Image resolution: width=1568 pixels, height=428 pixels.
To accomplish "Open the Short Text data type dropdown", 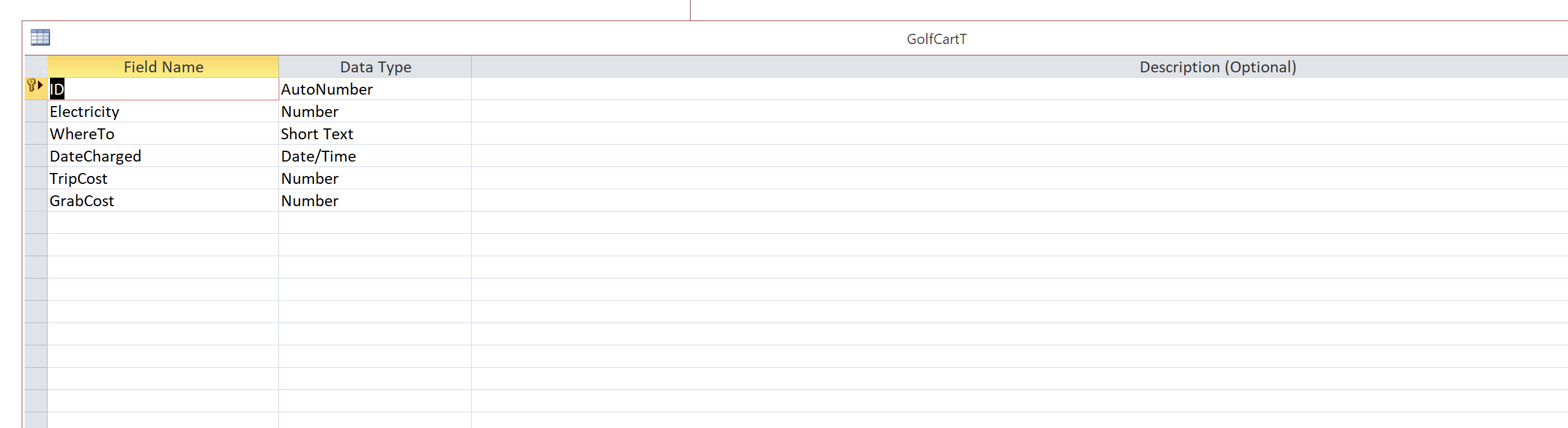I will pyautogui.click(x=375, y=134).
